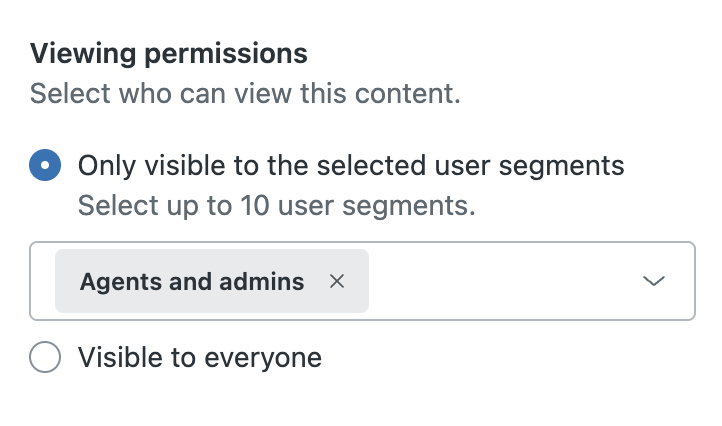The height and width of the screenshot is (426, 722).
Task: Remove the Agents and admins segment tag
Action: coord(337,282)
